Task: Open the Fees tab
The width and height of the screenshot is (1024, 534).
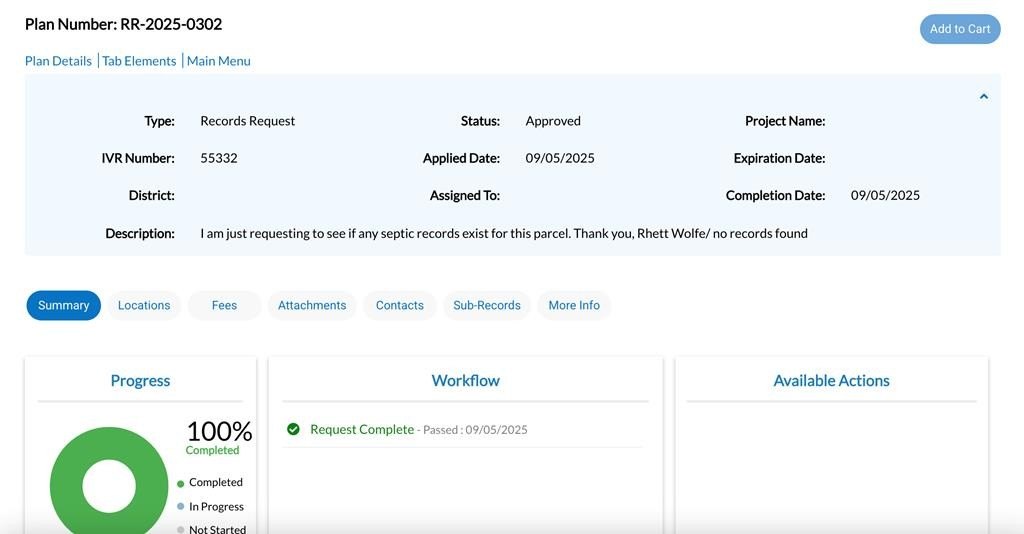Action: pyautogui.click(x=224, y=305)
